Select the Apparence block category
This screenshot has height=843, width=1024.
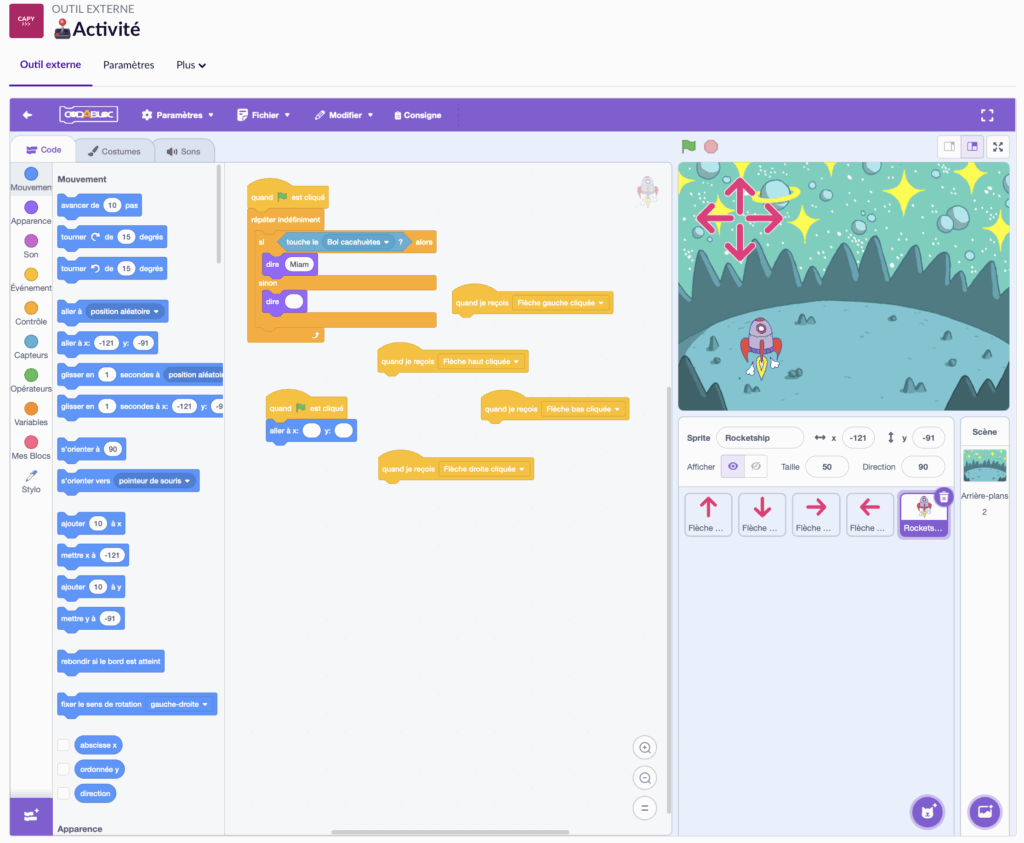point(31,213)
